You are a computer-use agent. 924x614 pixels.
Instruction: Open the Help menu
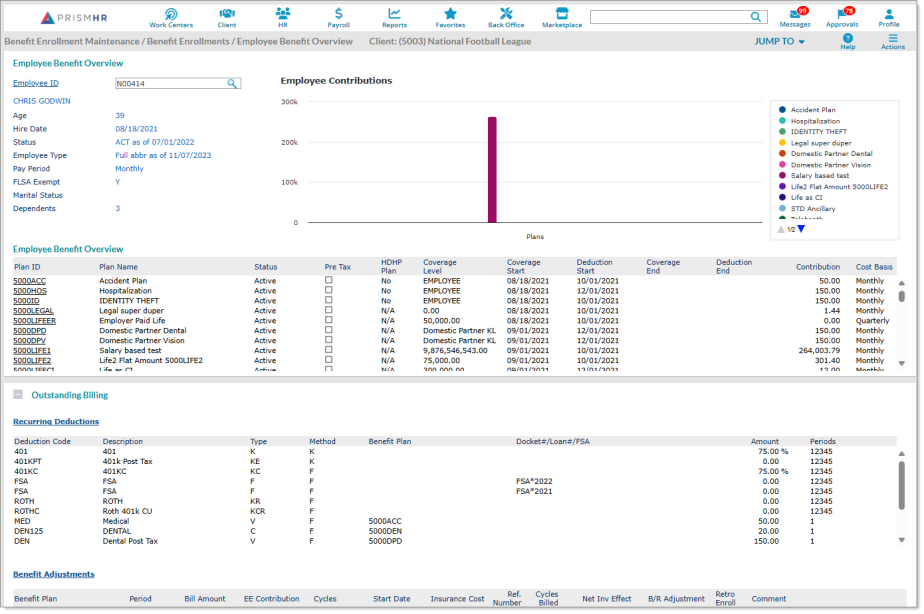pyautogui.click(x=848, y=42)
